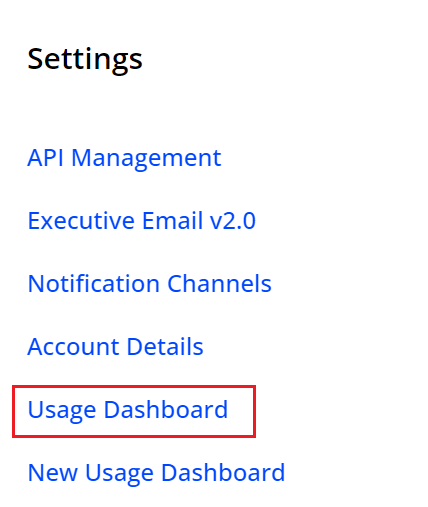The image size is (428, 507).
Task: Open the Account Details page
Action: [115, 346]
